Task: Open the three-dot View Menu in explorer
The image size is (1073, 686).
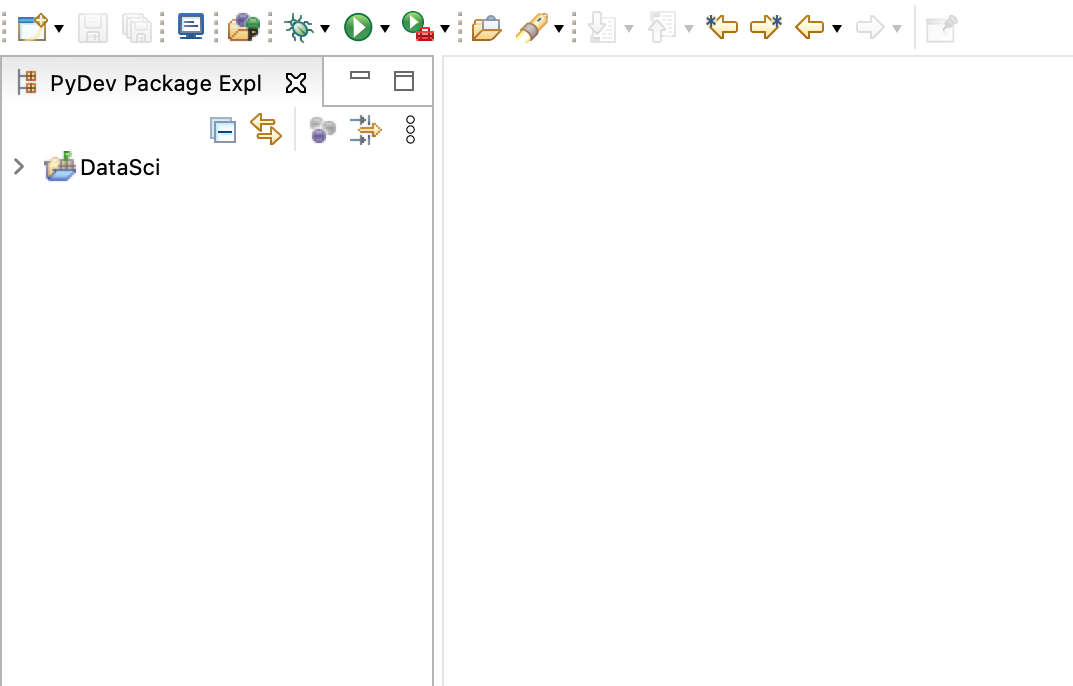Action: 410,130
